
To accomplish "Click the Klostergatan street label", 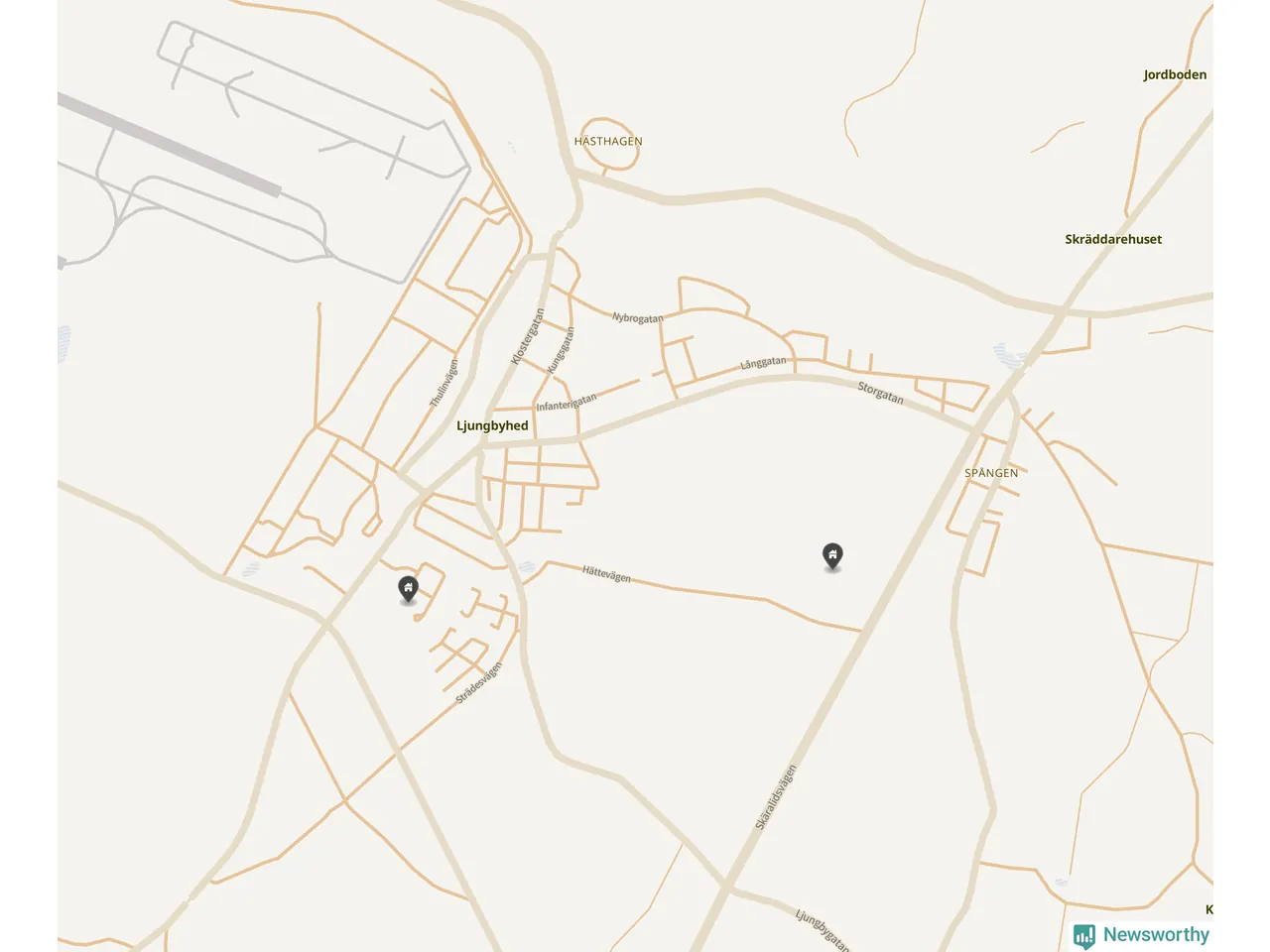I will click(x=528, y=336).
